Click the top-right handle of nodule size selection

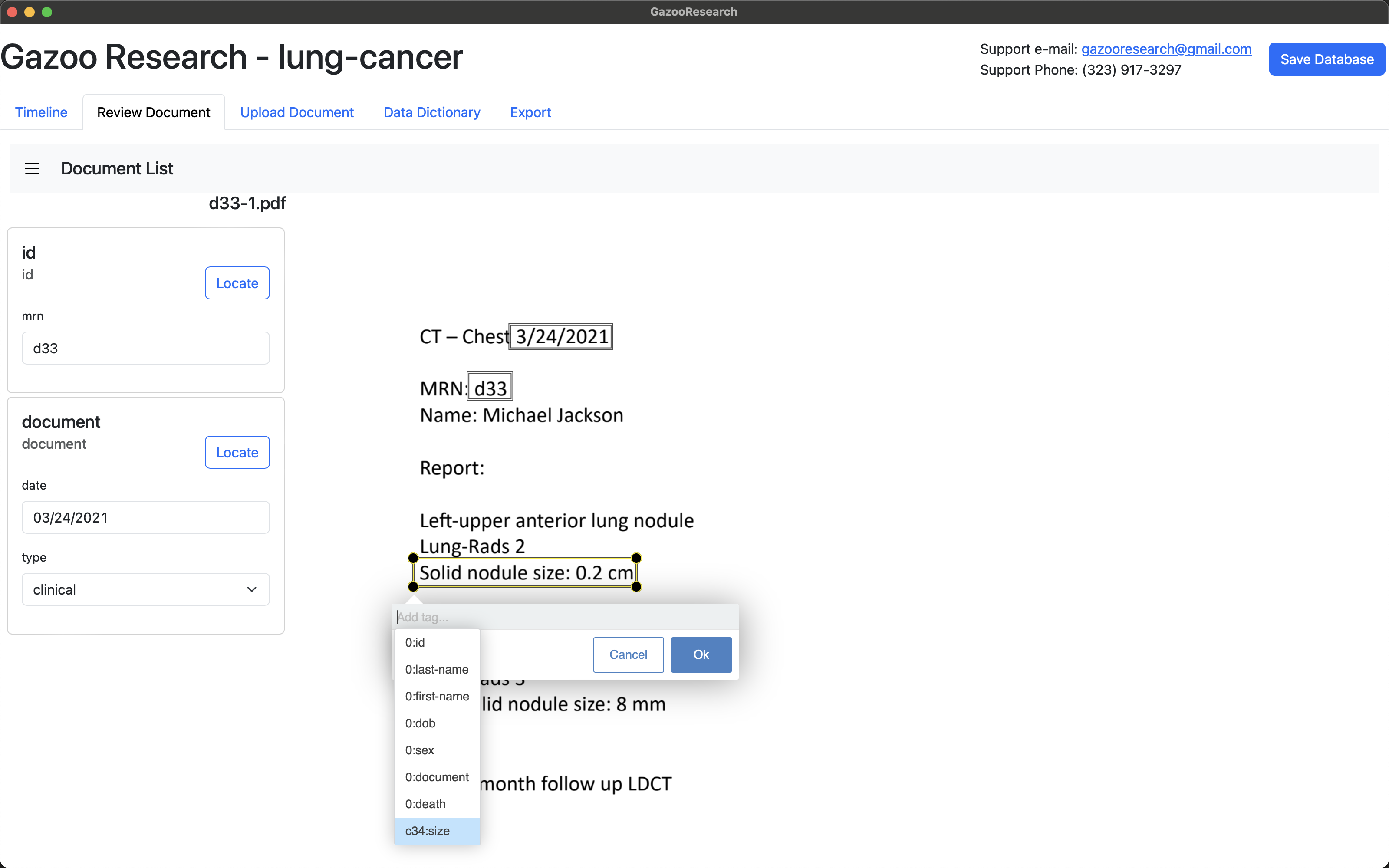pos(636,558)
